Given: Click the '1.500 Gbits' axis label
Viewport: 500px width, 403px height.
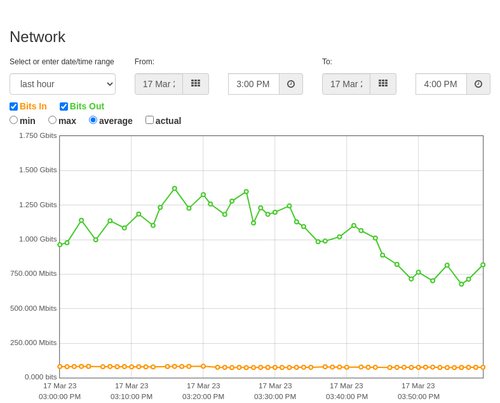Looking at the screenshot, I should 38,170.
